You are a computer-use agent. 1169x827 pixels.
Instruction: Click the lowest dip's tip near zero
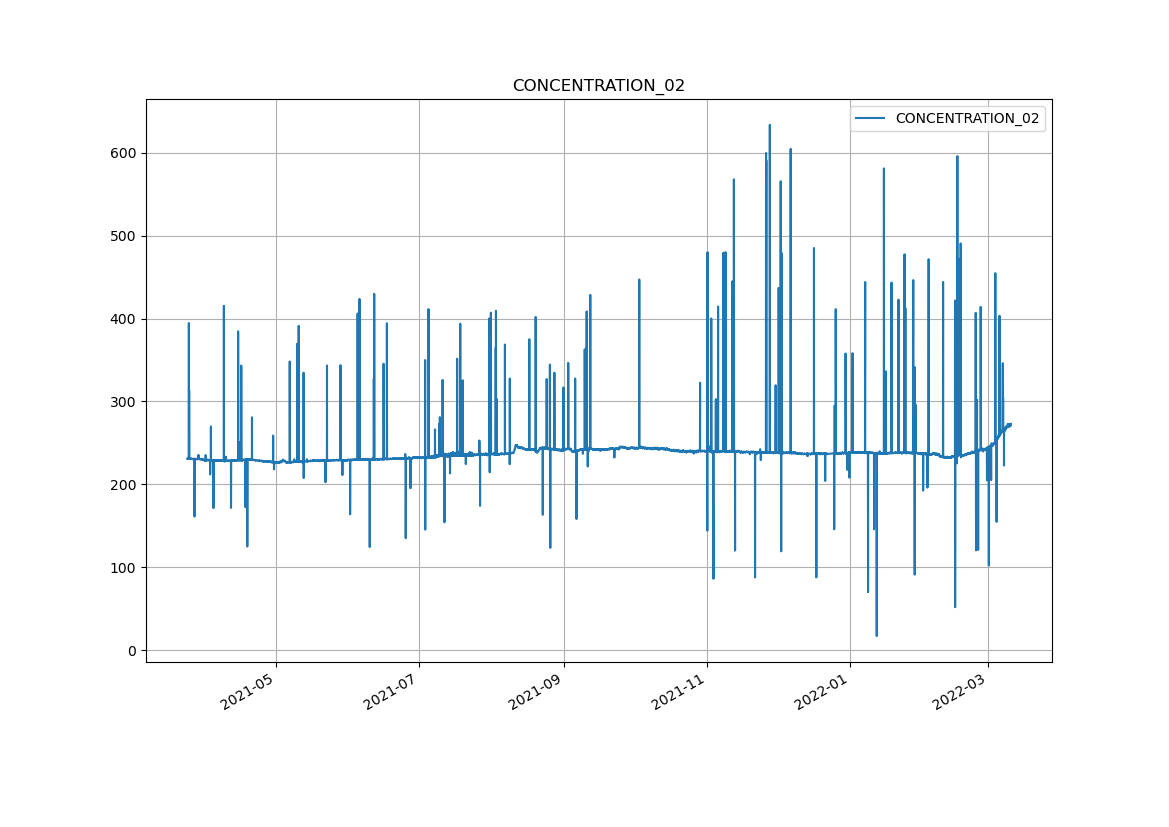click(877, 636)
